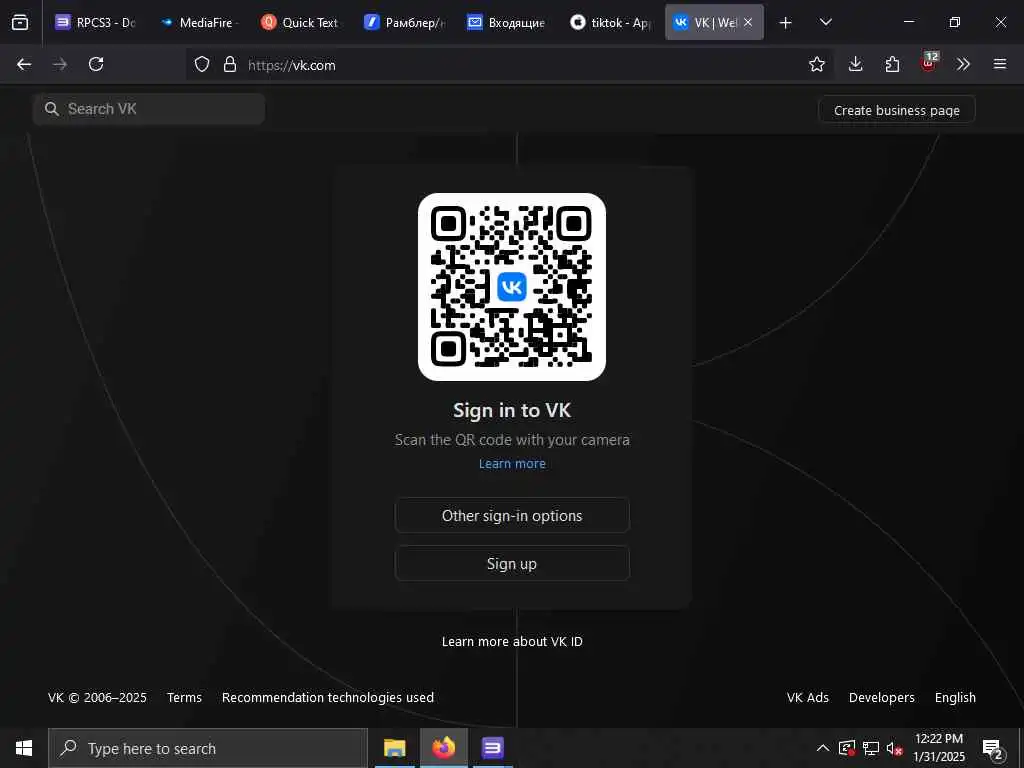
Task: Open Recommendation technologies used link
Action: click(x=328, y=697)
